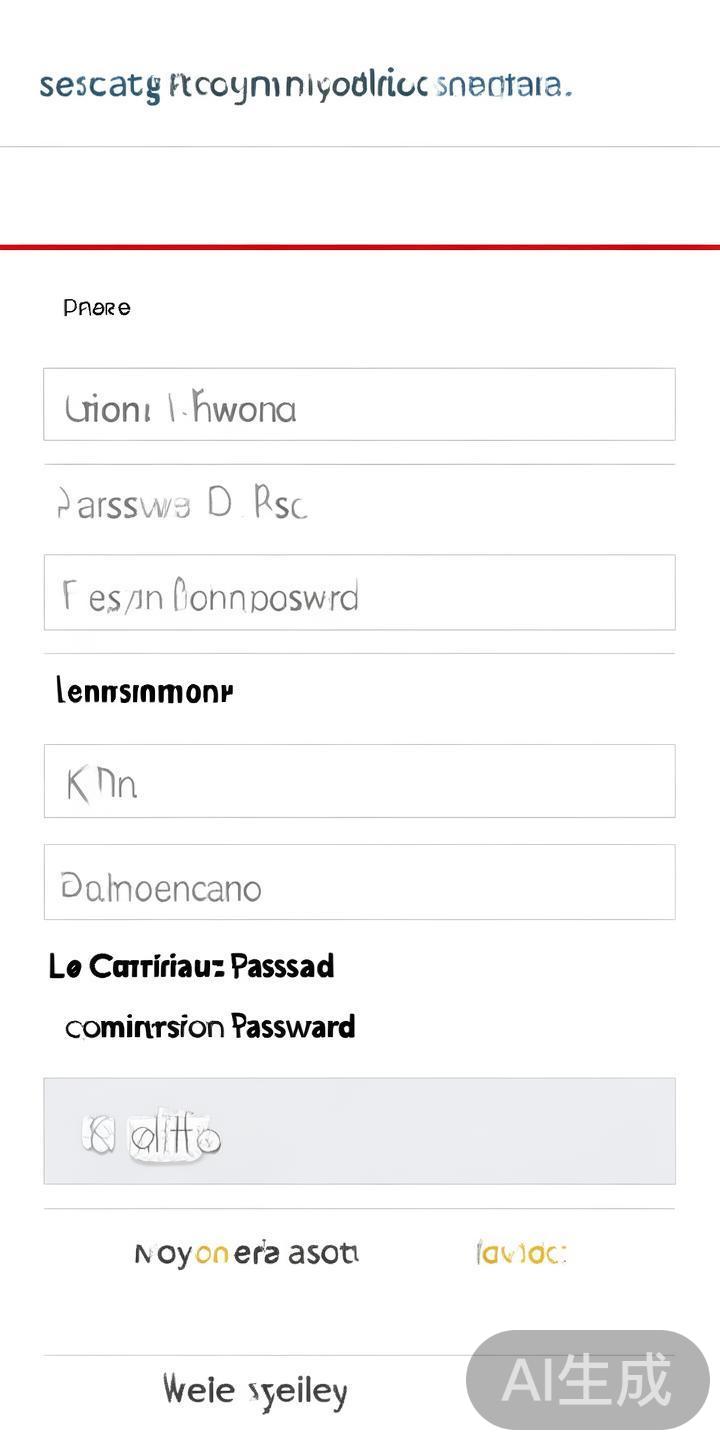Click into the "Dalnoencano" input box
This screenshot has width=720, height=1440.
click(359, 882)
